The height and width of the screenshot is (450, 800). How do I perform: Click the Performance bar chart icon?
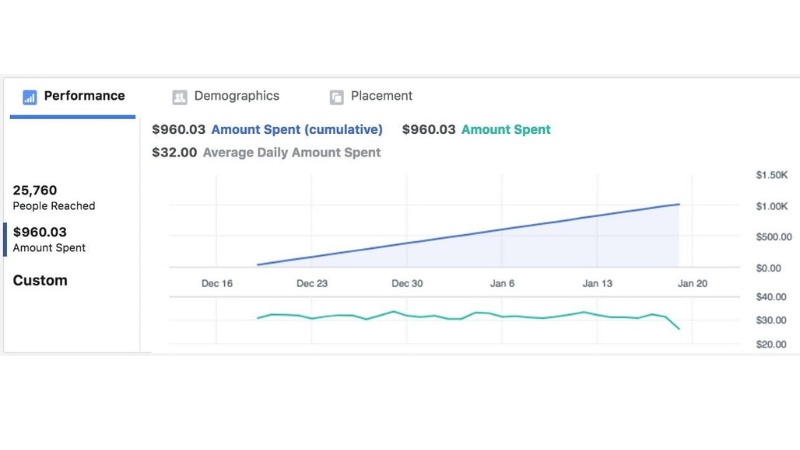29,97
